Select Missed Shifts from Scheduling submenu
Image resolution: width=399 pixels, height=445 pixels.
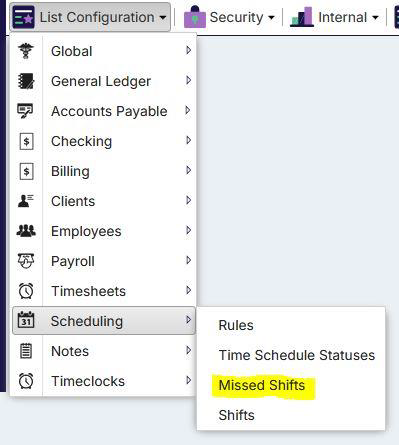tap(262, 385)
